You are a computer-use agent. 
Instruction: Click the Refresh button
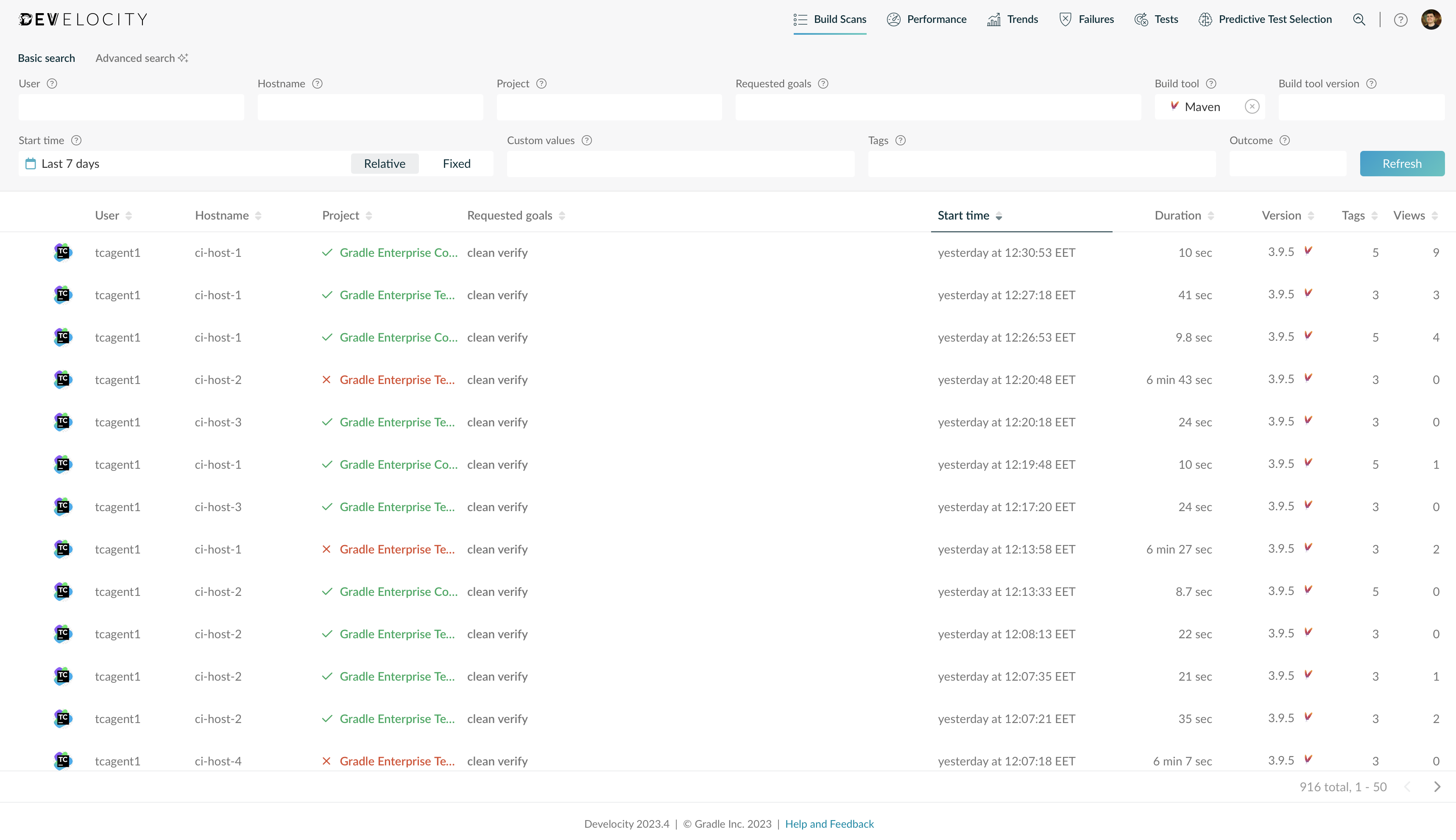point(1402,163)
